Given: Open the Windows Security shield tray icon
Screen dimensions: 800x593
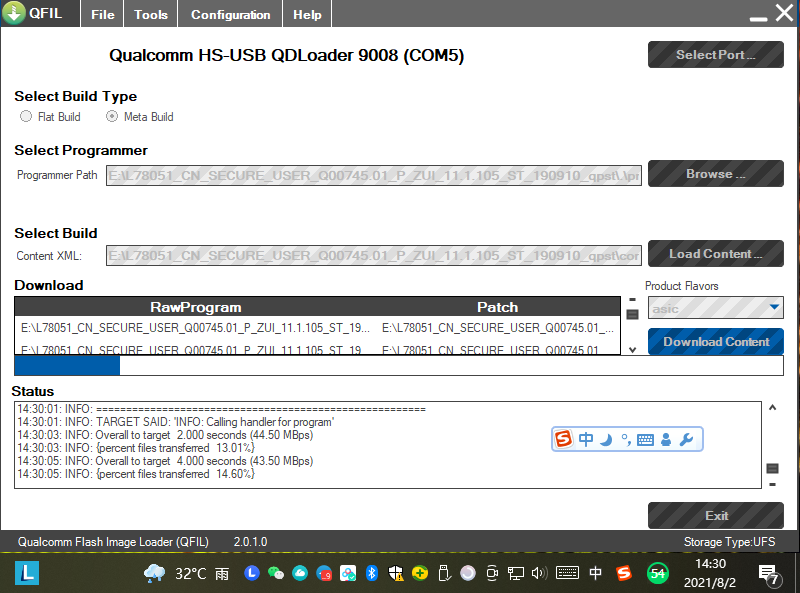Looking at the screenshot, I should 396,574.
